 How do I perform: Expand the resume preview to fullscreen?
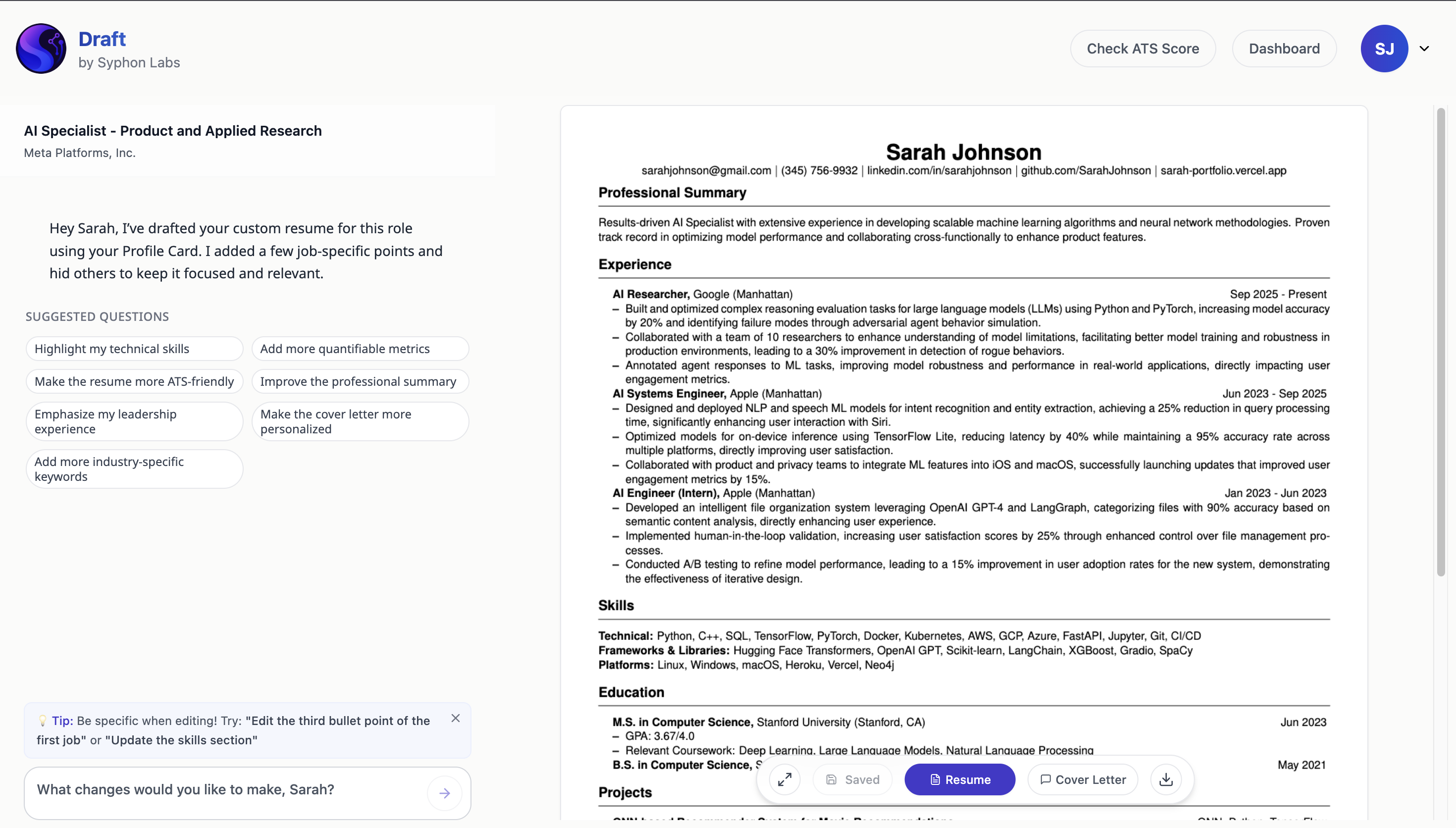tap(784, 779)
